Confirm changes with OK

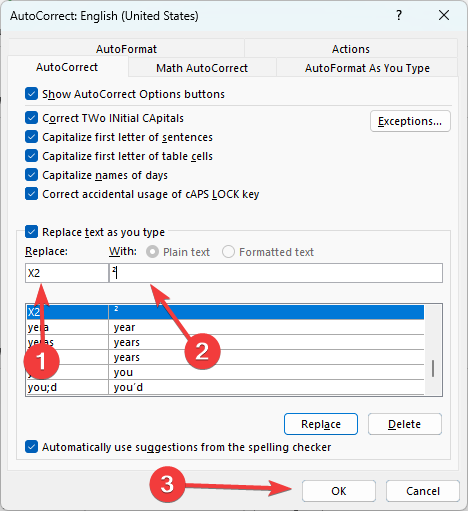click(x=339, y=491)
